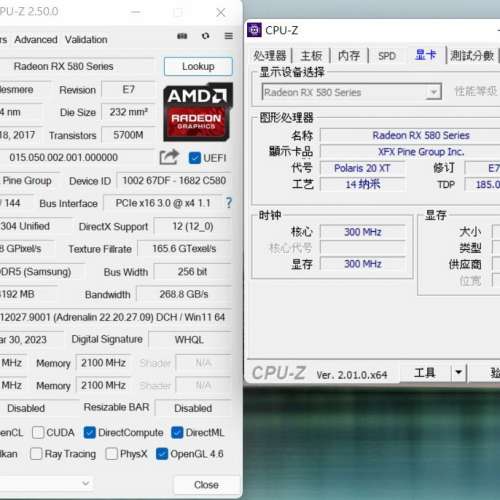Screen dimensions: 500x500
Task: Click the Bandwidth value 268.8 GB/s
Action: tap(184, 294)
